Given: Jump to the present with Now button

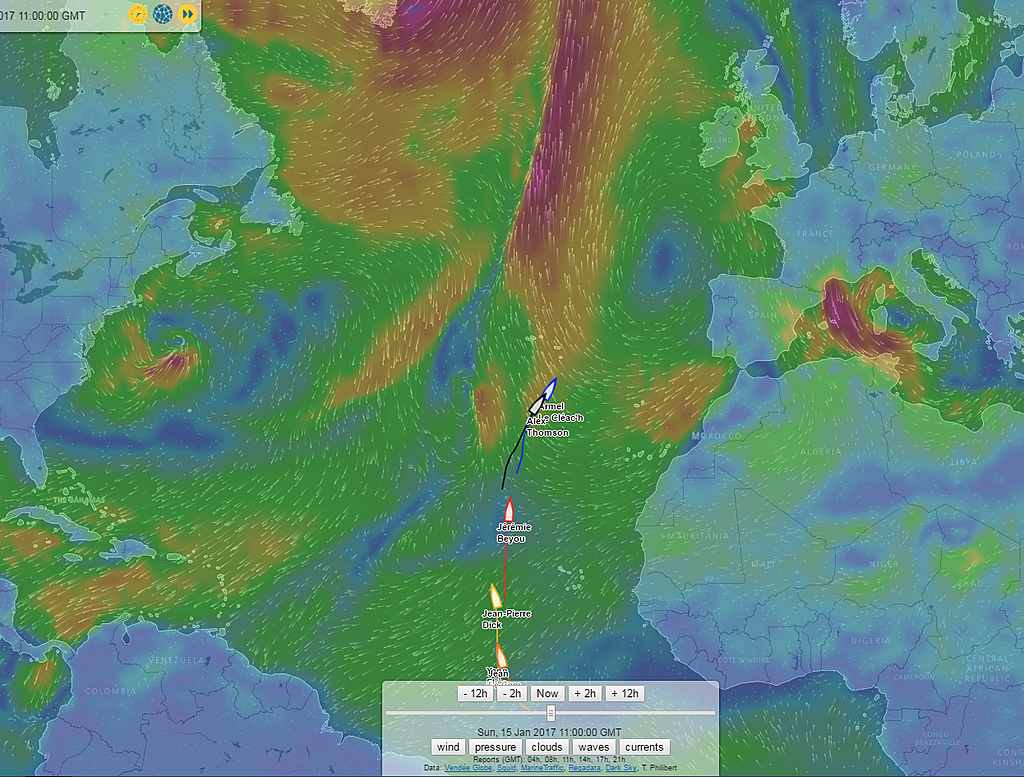Looking at the screenshot, I should point(547,693).
